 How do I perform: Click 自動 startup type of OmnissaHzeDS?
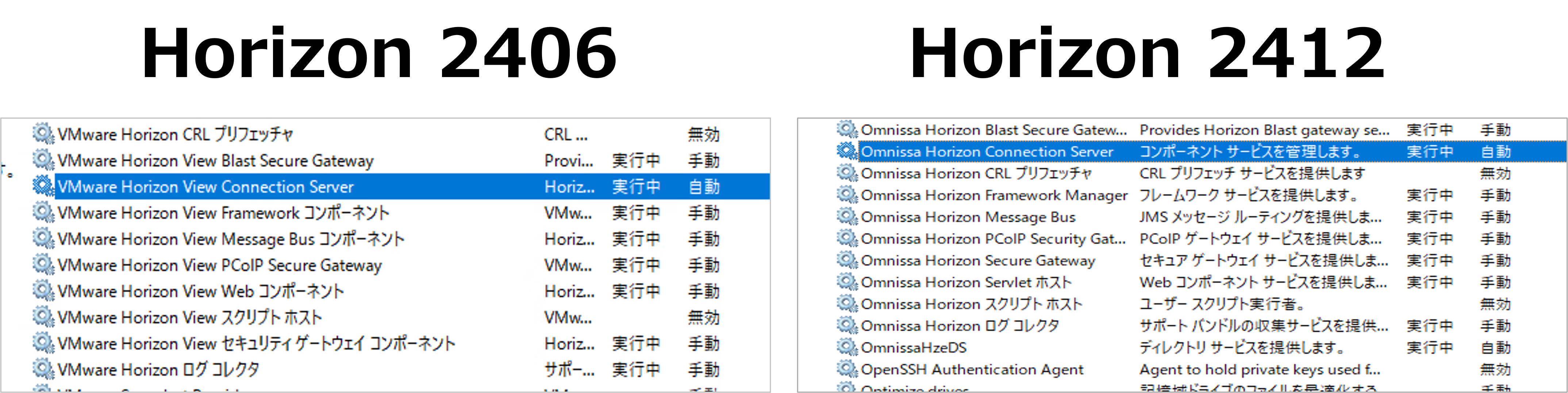click(x=1496, y=348)
